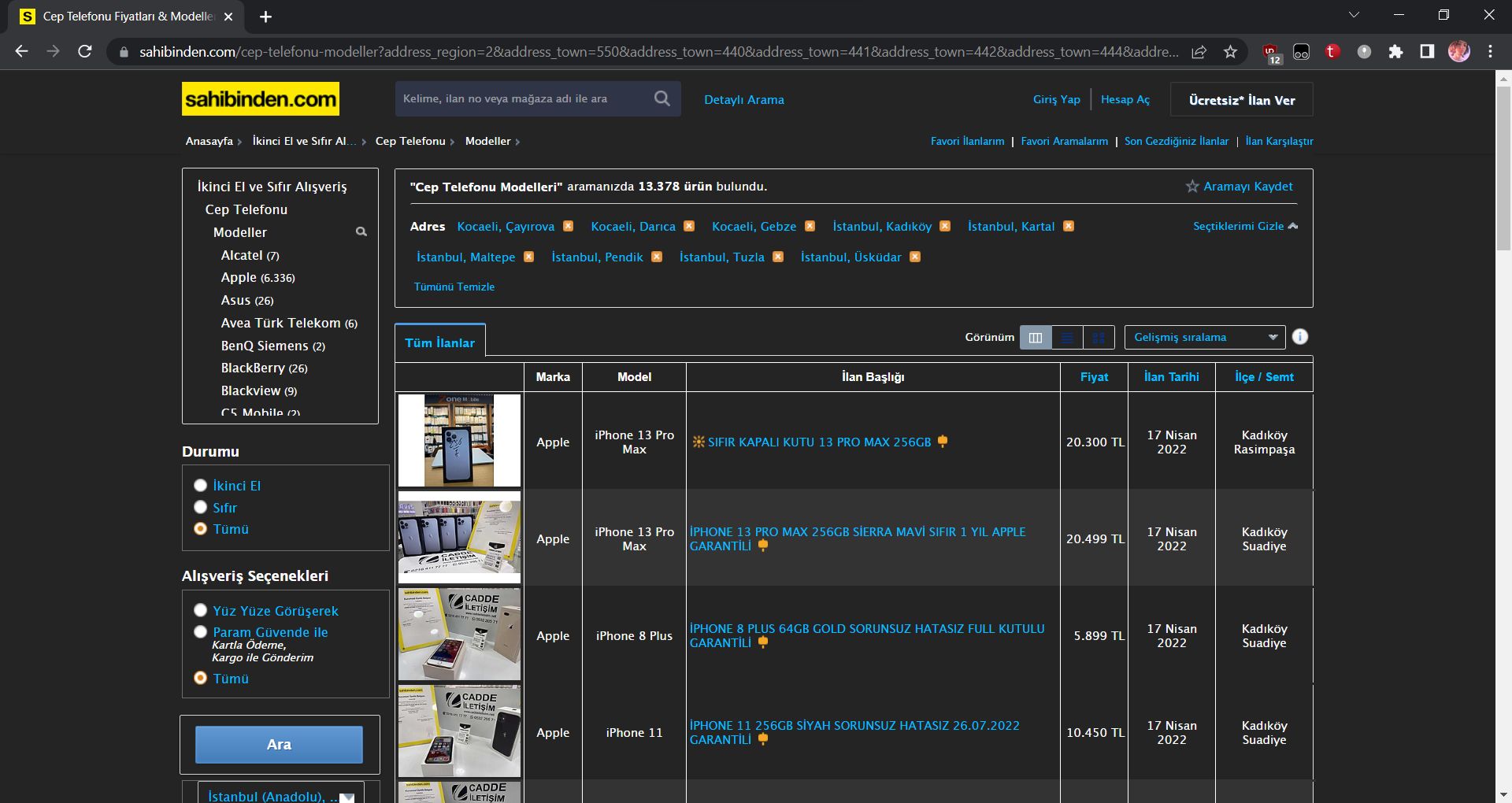Open the Tüm İlanlar tab
Screen dimensions: 1512x803
(x=439, y=342)
